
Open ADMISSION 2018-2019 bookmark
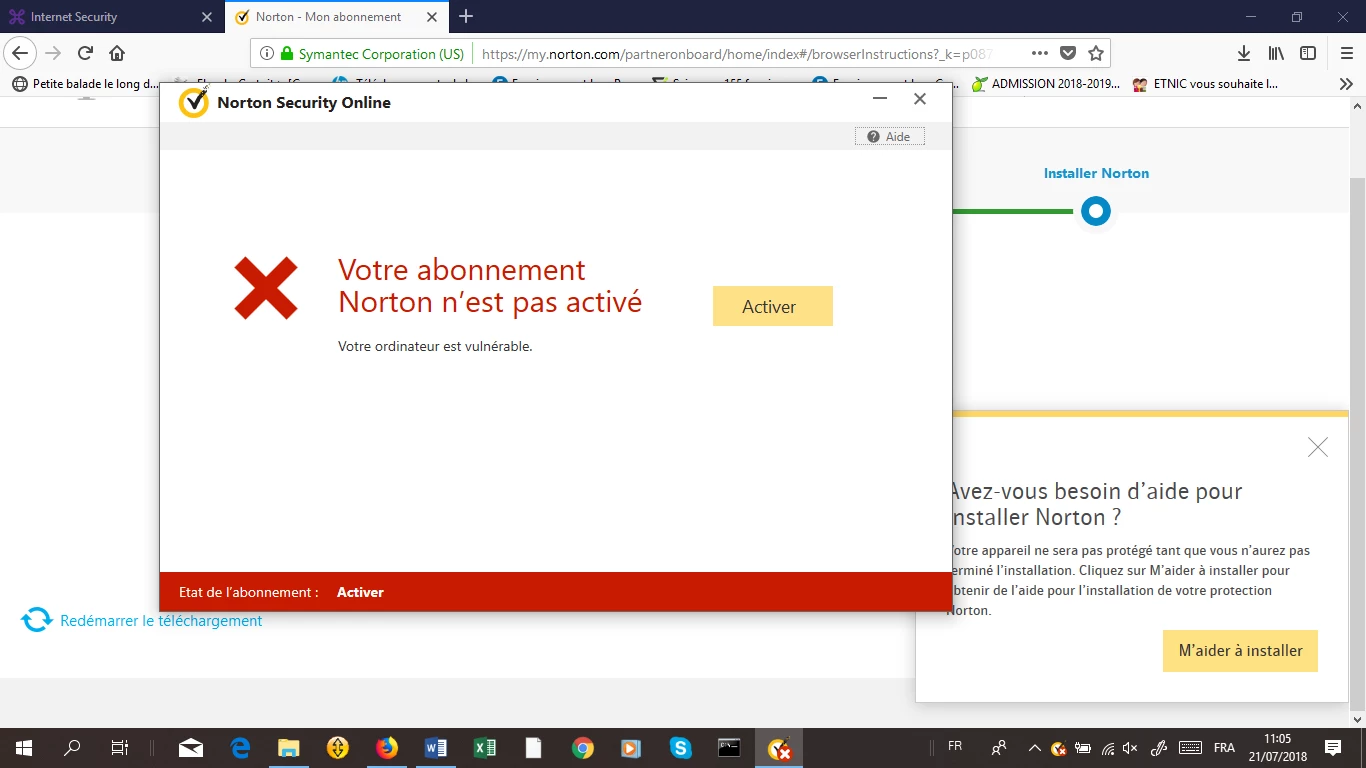coord(1045,84)
